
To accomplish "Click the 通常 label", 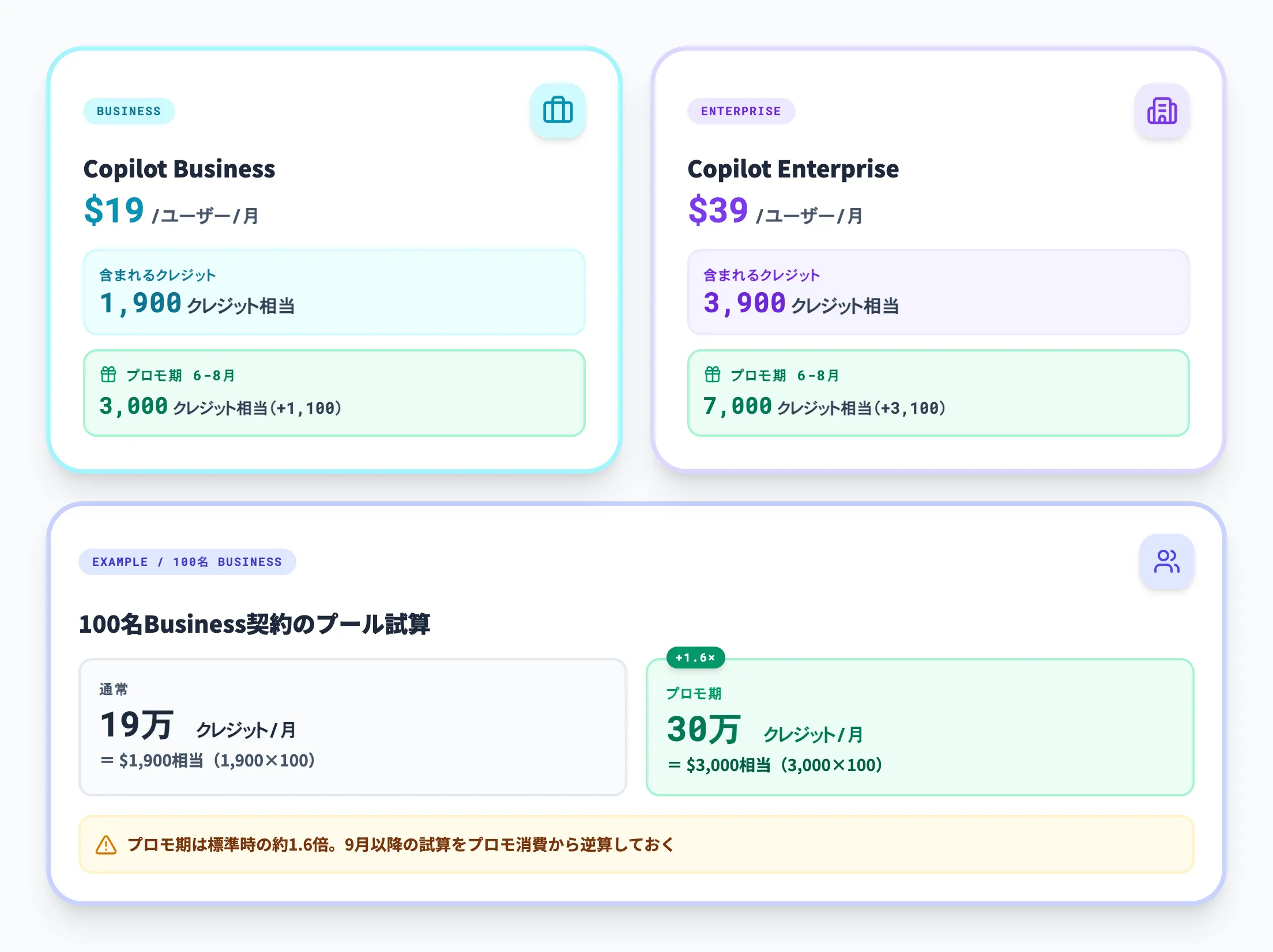I will (x=114, y=689).
